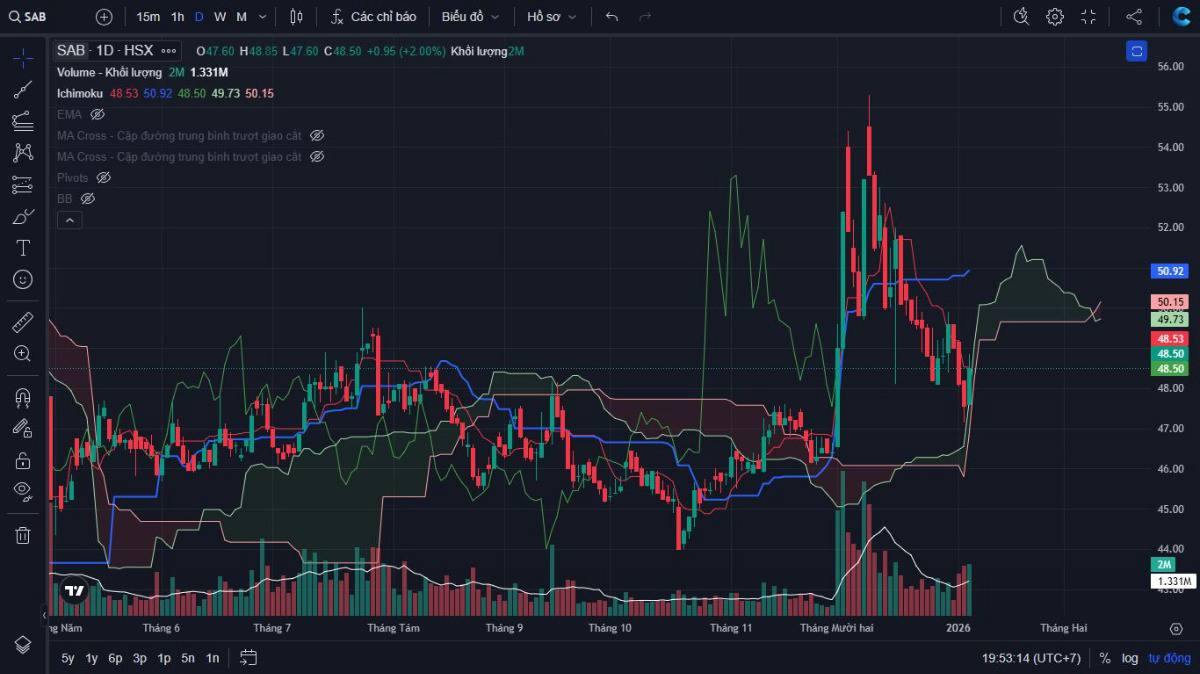Open chart settings gear icon

coord(1055,17)
